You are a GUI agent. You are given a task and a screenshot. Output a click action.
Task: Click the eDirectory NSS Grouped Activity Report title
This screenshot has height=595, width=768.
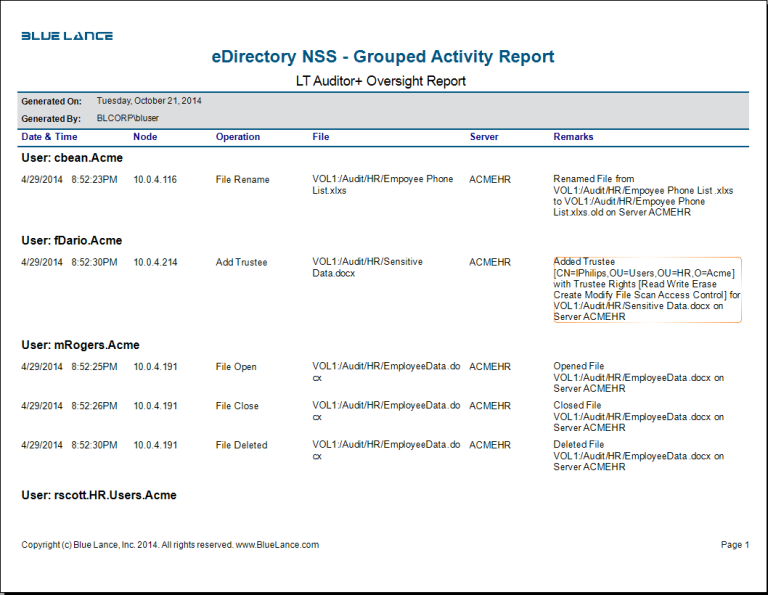[383, 57]
